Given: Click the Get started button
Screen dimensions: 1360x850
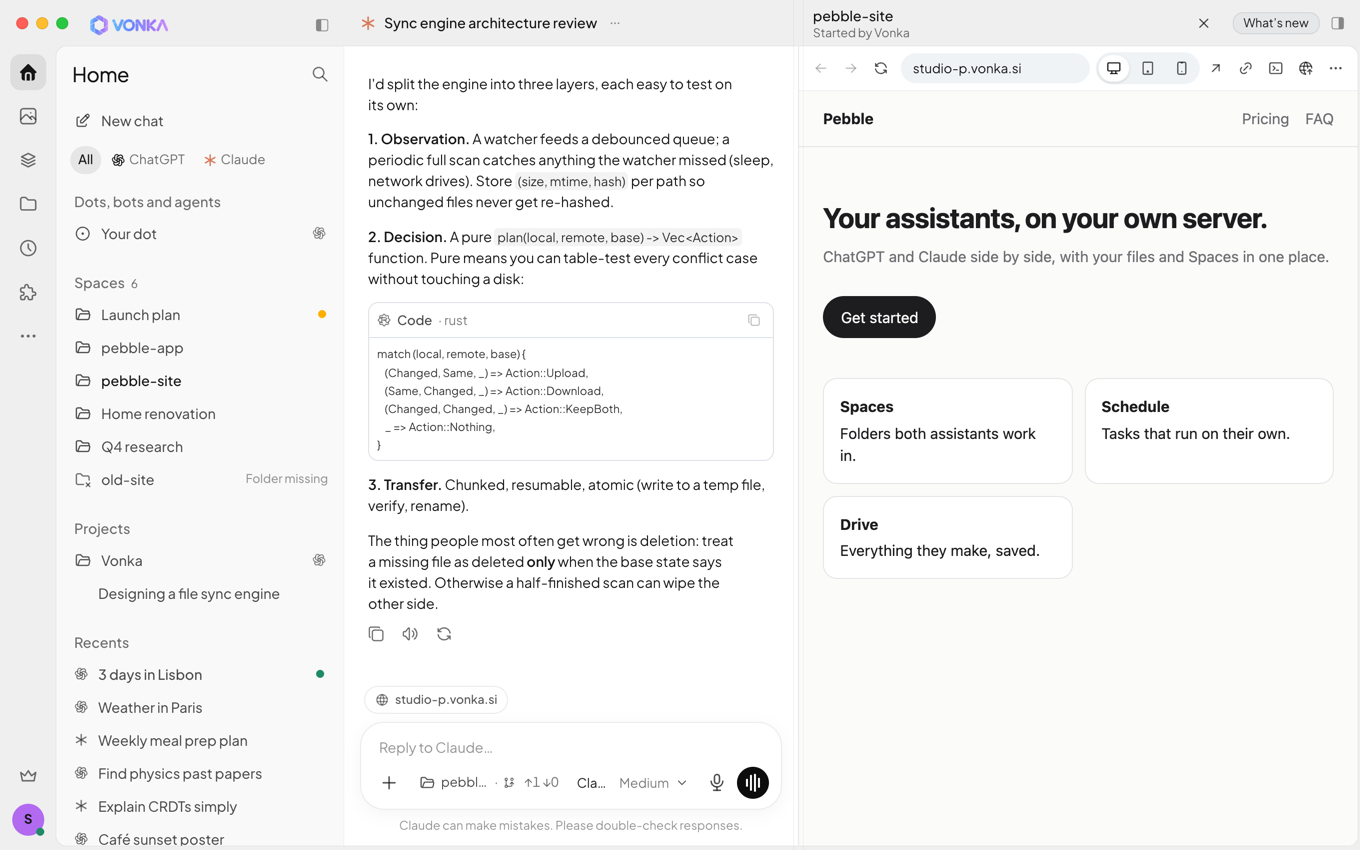Looking at the screenshot, I should tap(879, 317).
